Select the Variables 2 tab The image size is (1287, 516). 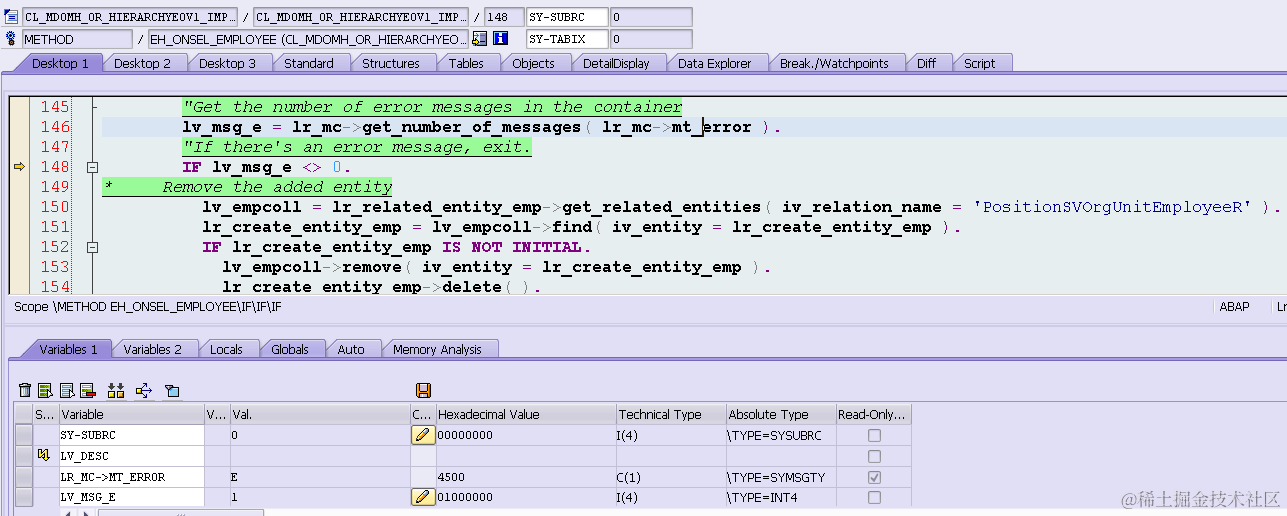[x=152, y=349]
